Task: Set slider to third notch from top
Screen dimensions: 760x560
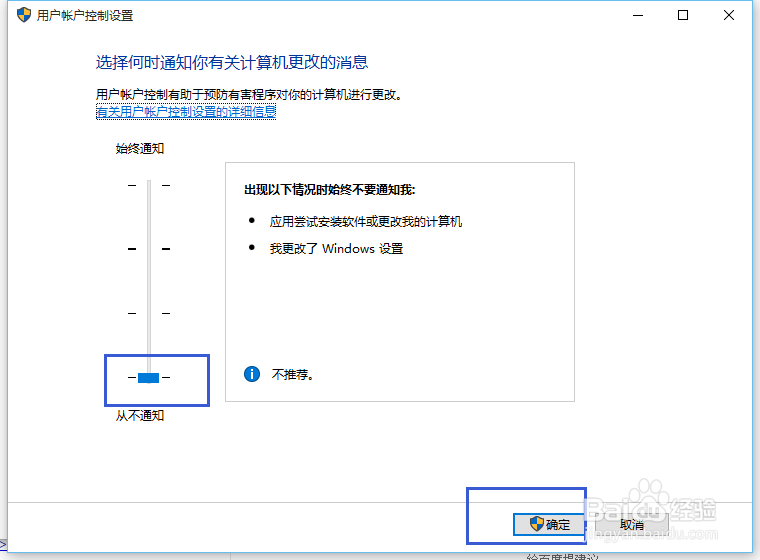Action: pyautogui.click(x=149, y=314)
